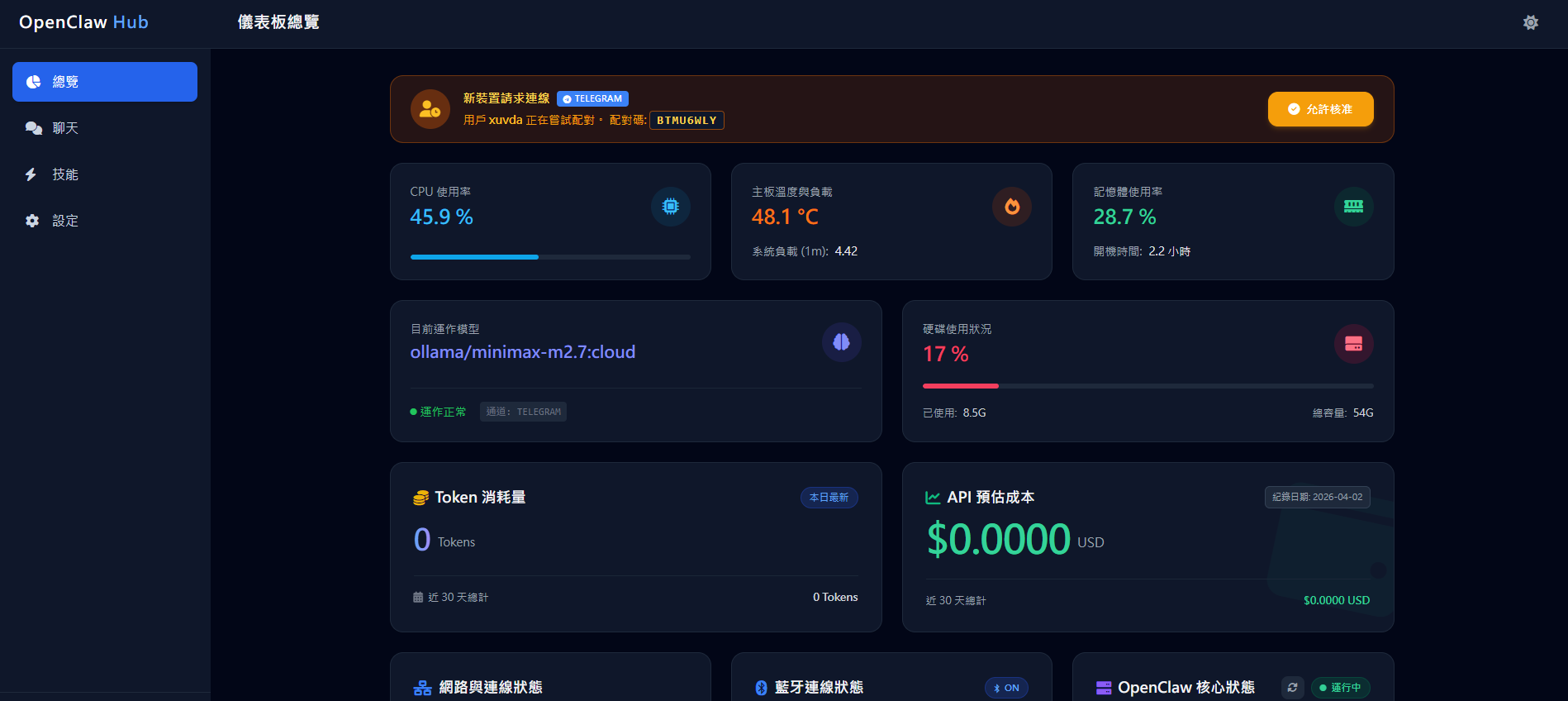Click the memory RAM icon
1568x701 pixels.
(x=1354, y=207)
